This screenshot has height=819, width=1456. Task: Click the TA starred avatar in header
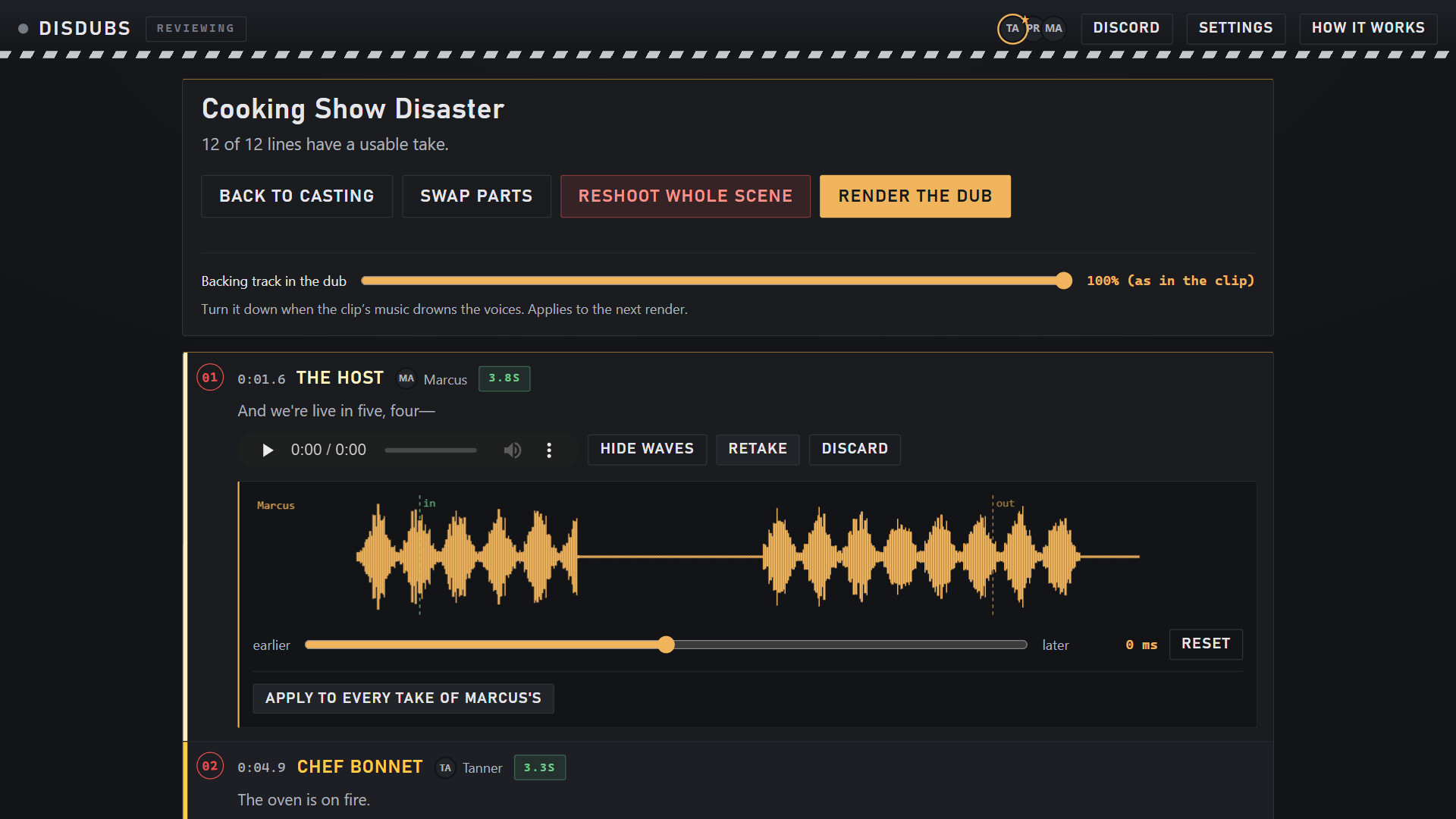click(x=1012, y=29)
